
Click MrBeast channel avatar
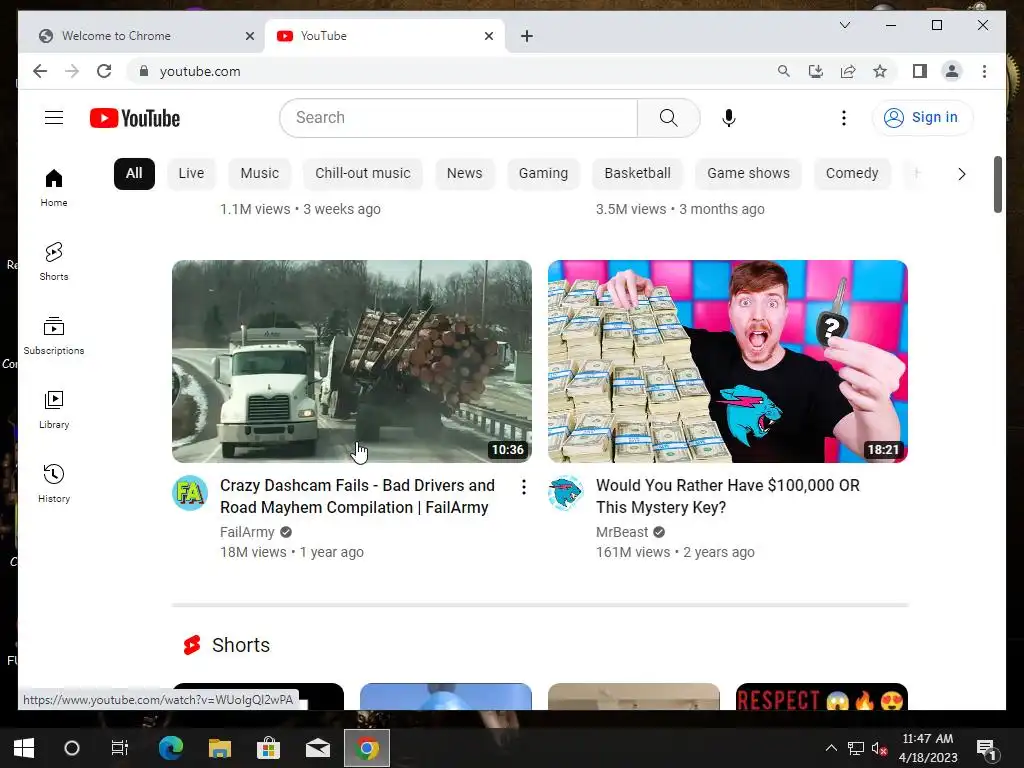(566, 493)
